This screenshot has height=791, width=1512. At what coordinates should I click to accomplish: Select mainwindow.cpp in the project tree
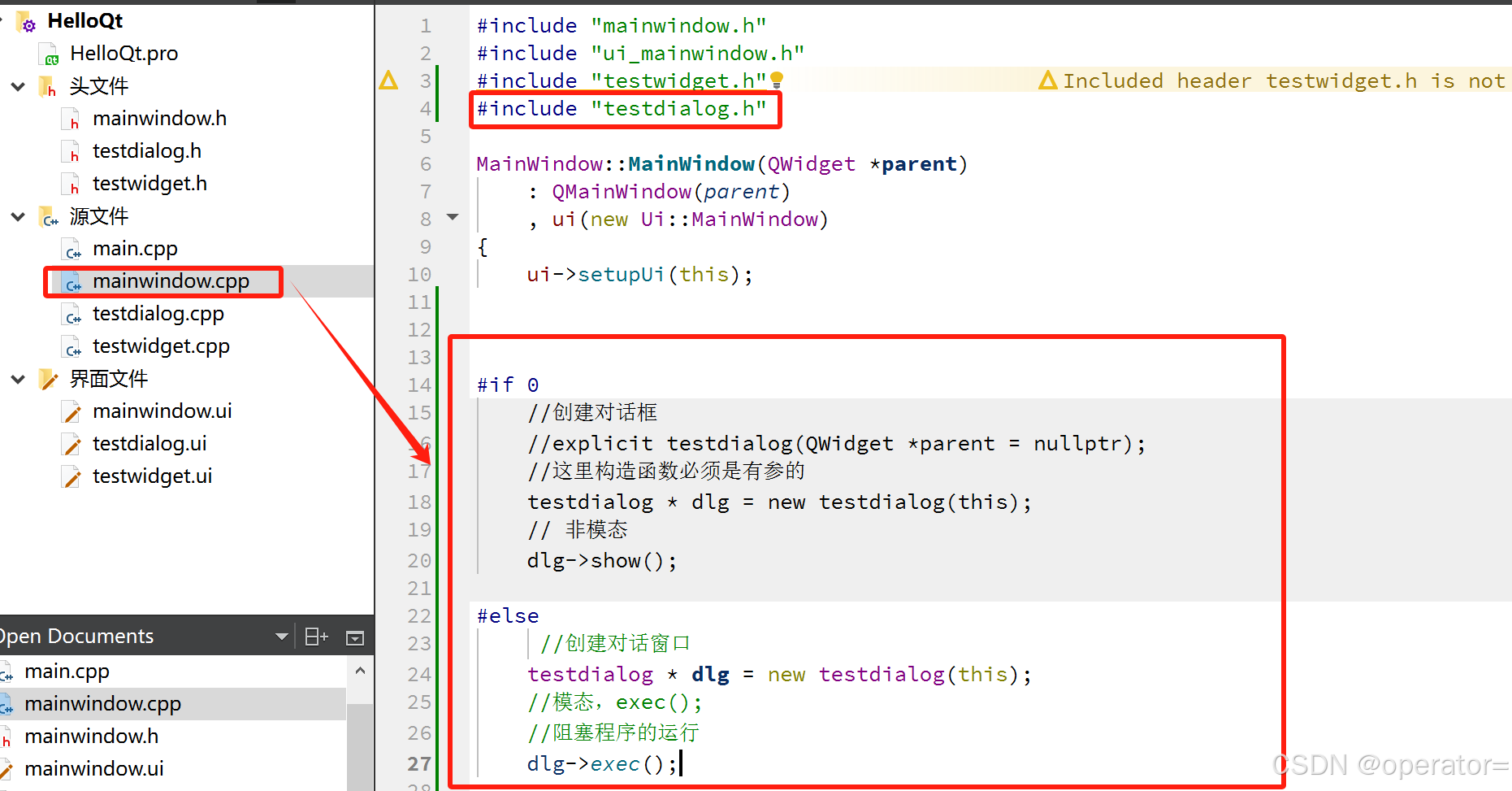[x=171, y=281]
